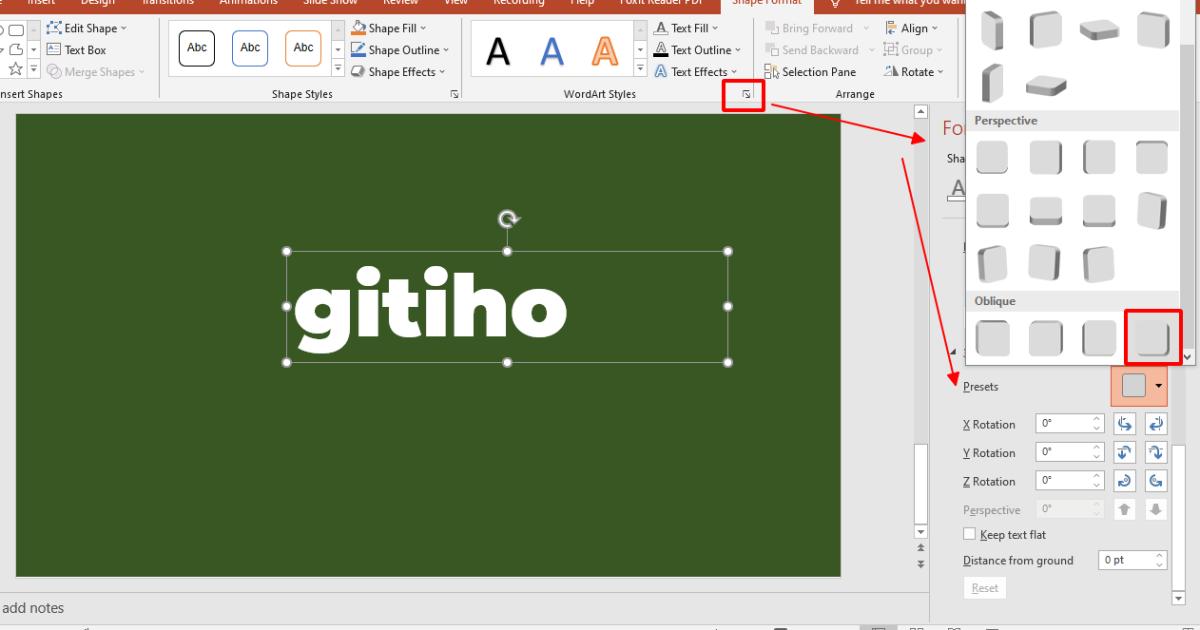Switch to the Recording tab
This screenshot has width=1200, height=630.
coord(518,3)
